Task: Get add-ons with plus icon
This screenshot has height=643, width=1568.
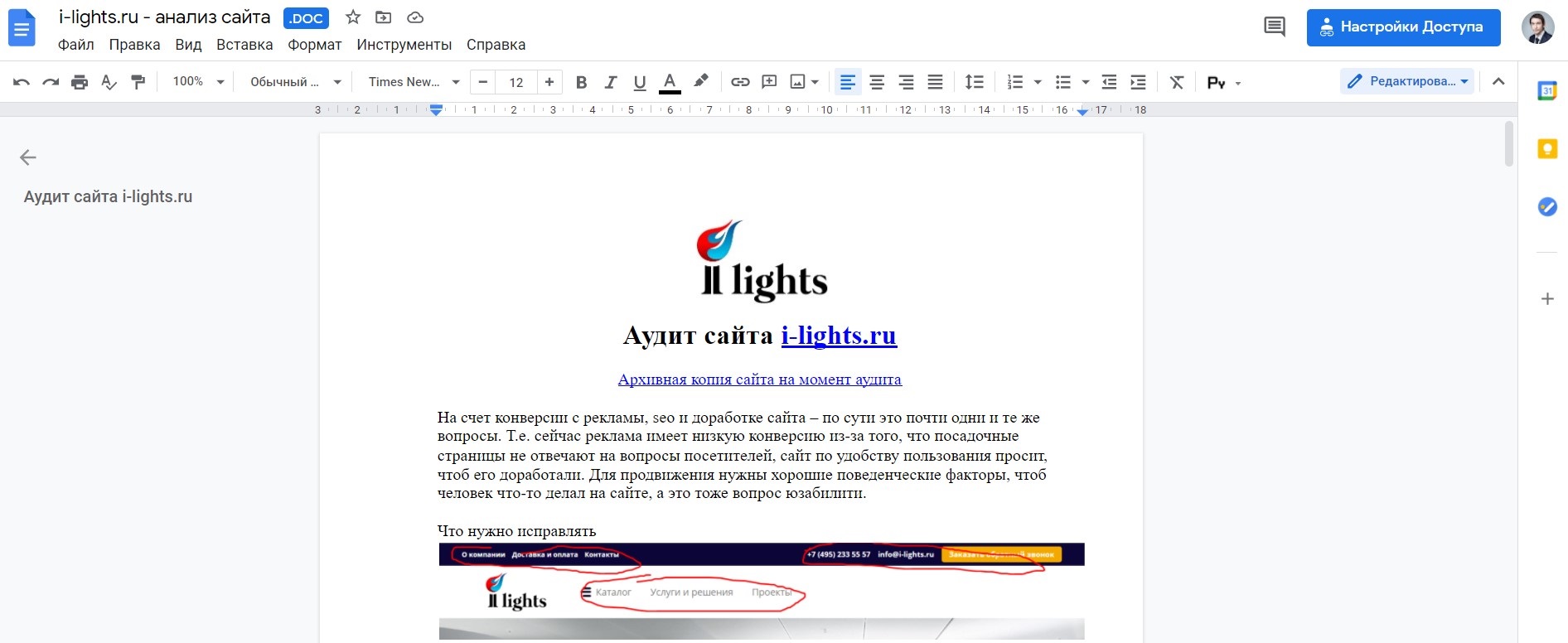Action: 1546,299
